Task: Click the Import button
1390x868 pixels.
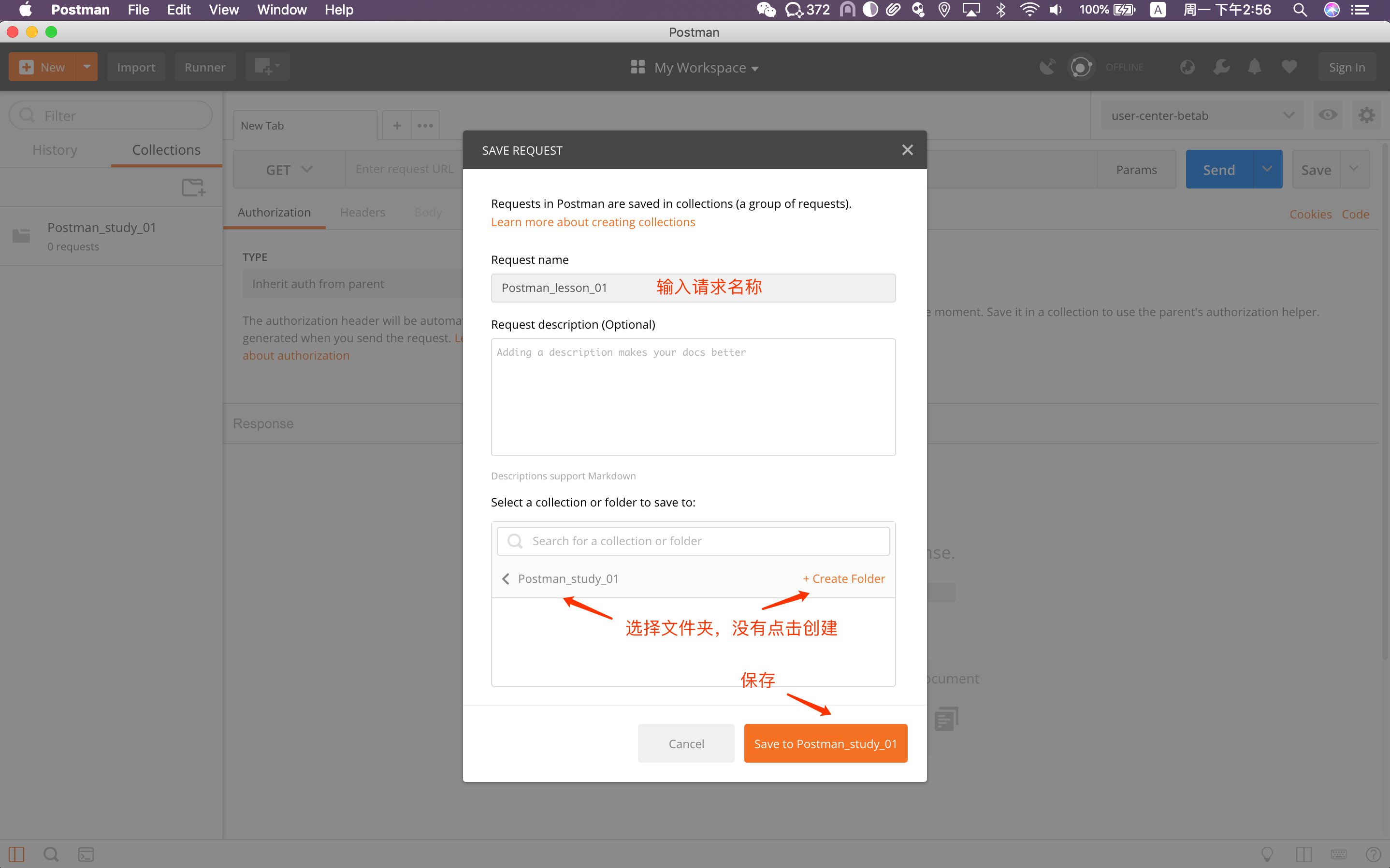Action: [136, 67]
